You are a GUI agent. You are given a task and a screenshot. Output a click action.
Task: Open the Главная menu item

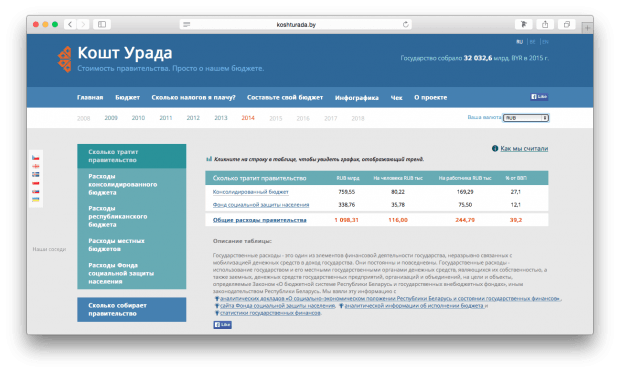pyautogui.click(x=90, y=97)
